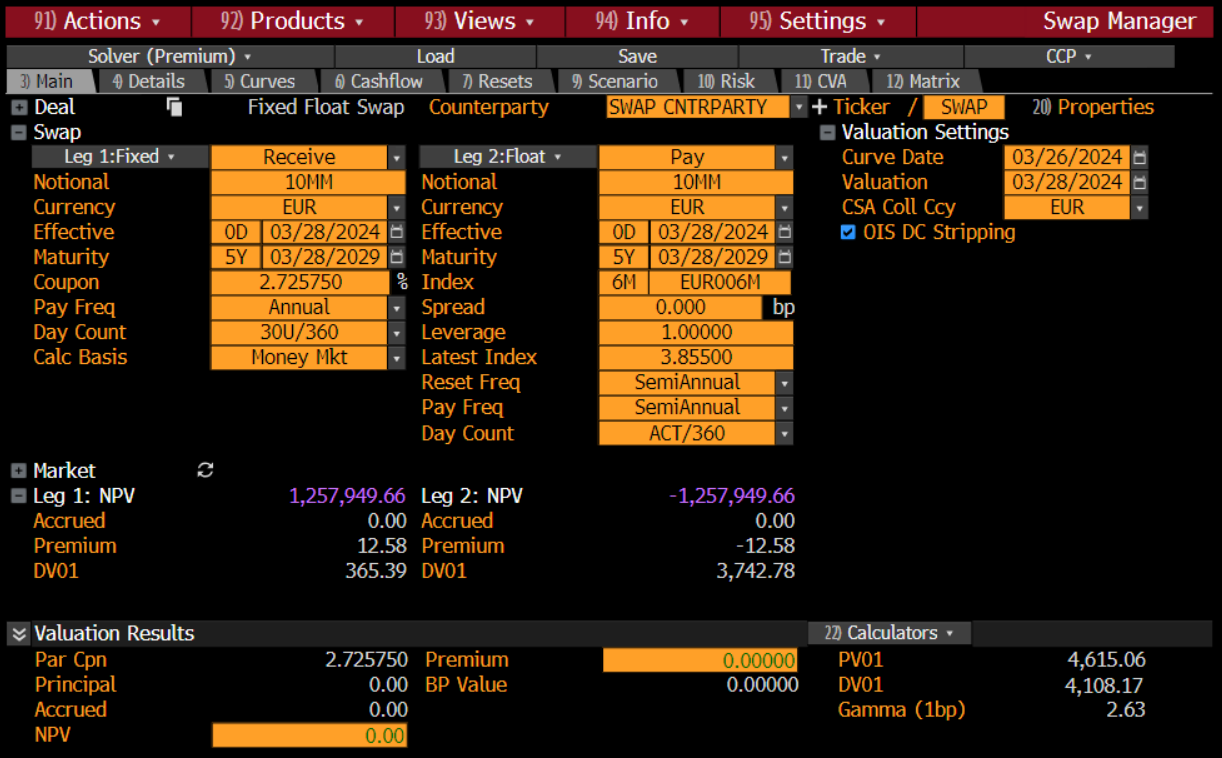Open calendar for Leg 1 Effective date
1222x758 pixels.
point(397,232)
